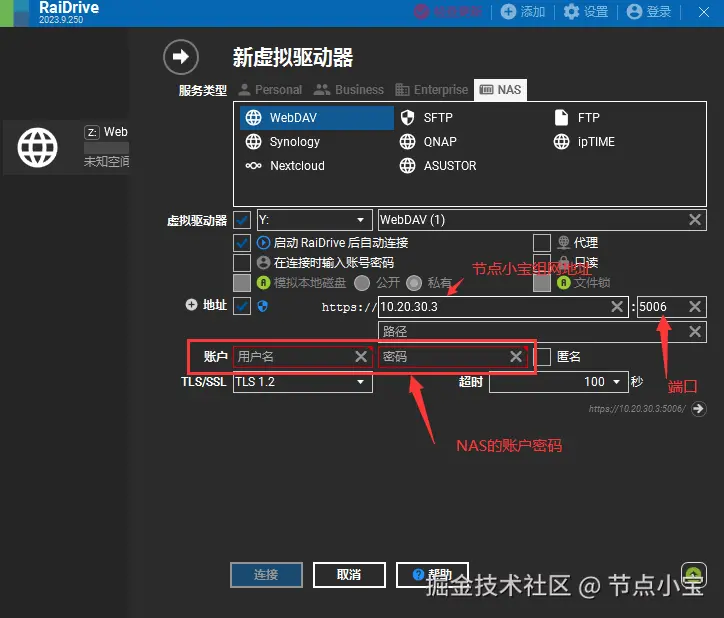Toggle the https address checkbox

click(242, 306)
